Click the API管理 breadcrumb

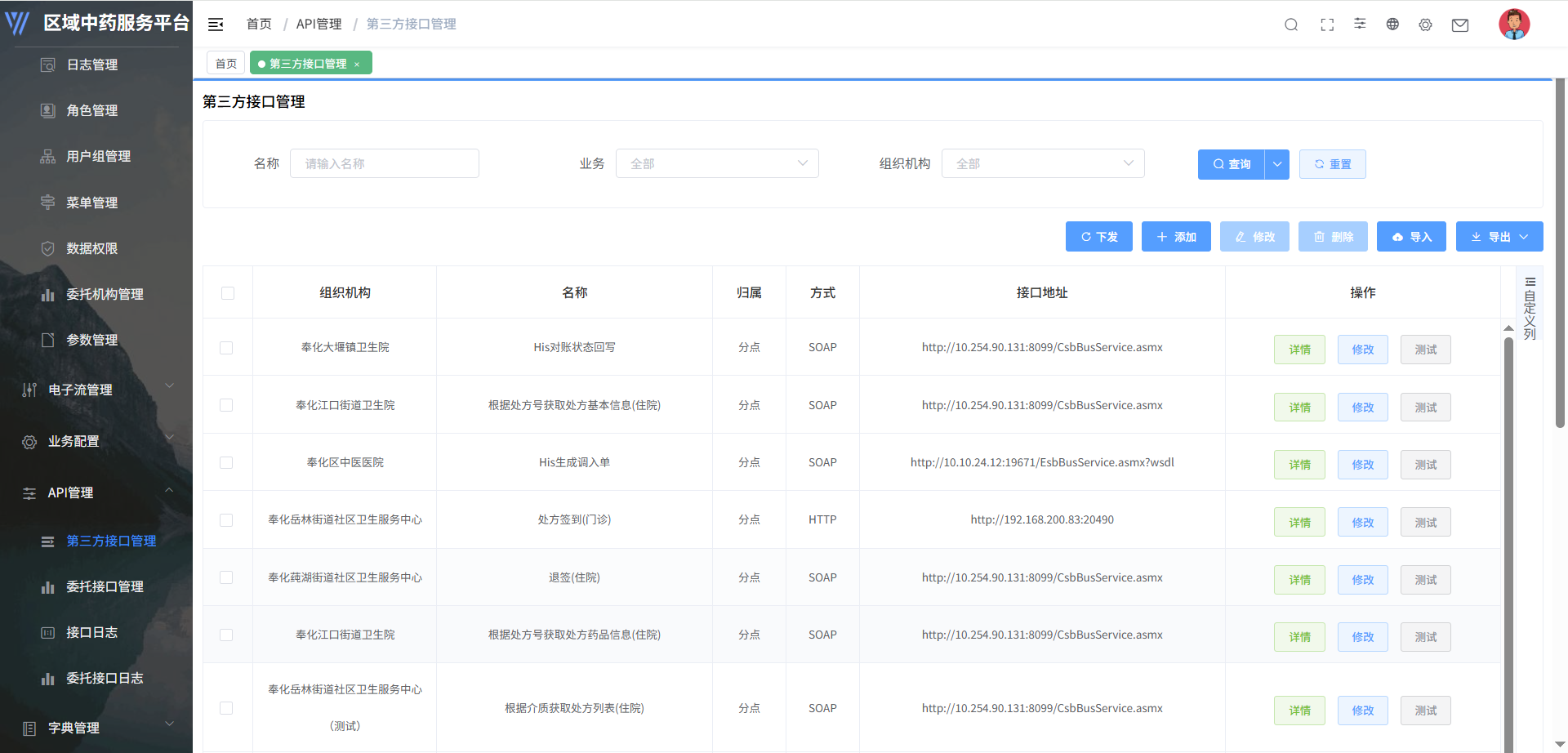pyautogui.click(x=318, y=25)
